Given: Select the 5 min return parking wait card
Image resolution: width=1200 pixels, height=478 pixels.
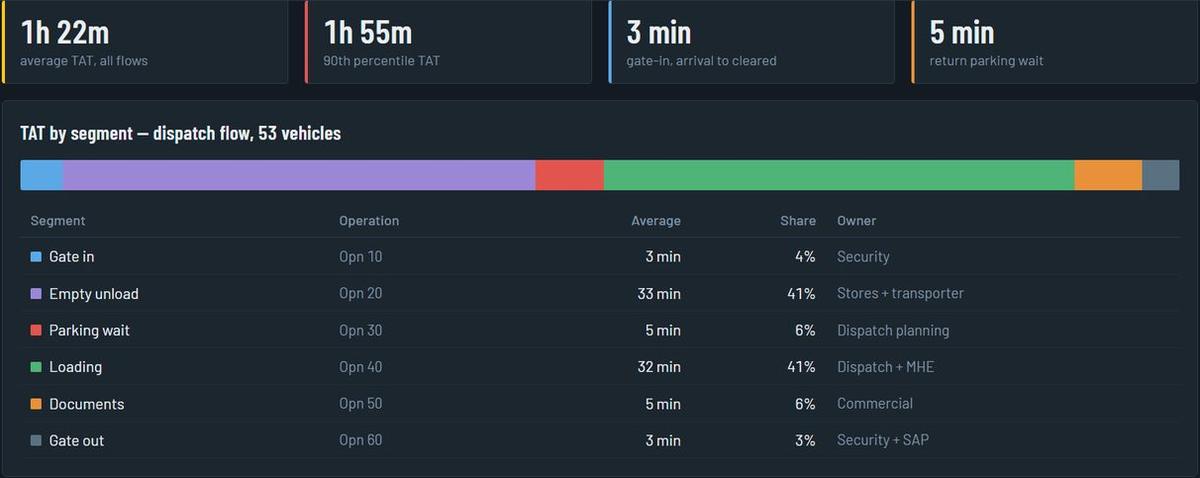Looking at the screenshot, I should (x=1054, y=41).
